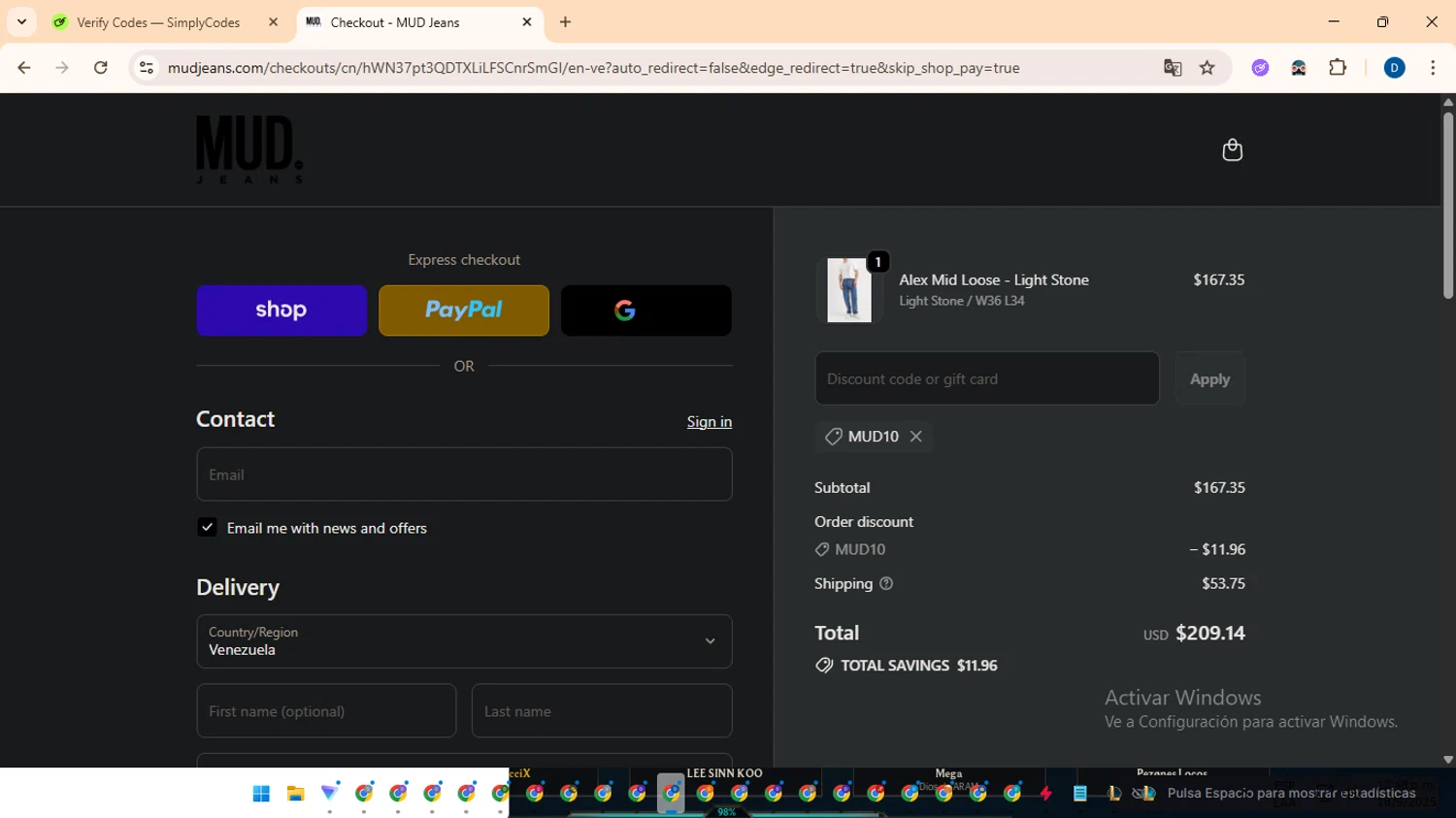The width and height of the screenshot is (1456, 818).
Task: Go forward in browser history
Action: tap(62, 68)
